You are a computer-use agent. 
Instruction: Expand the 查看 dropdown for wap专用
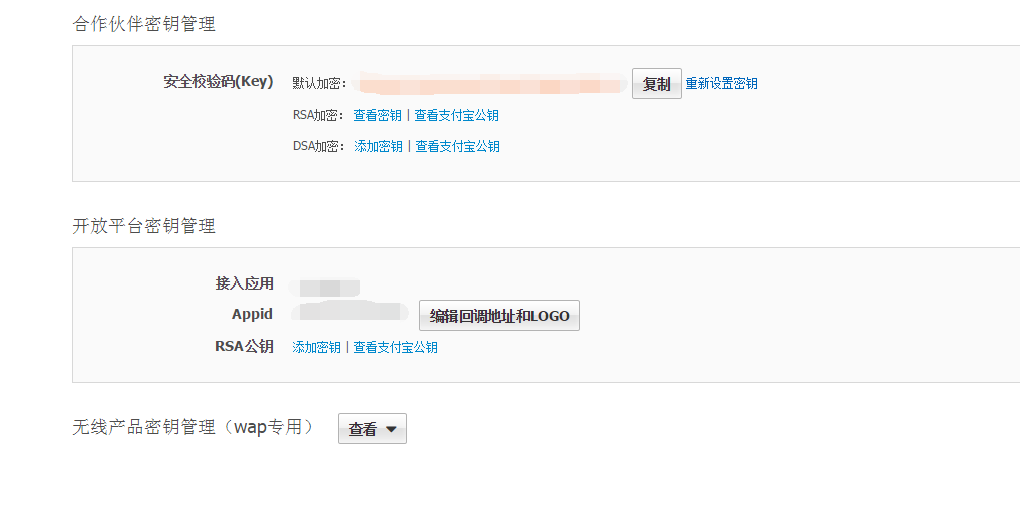click(x=372, y=429)
